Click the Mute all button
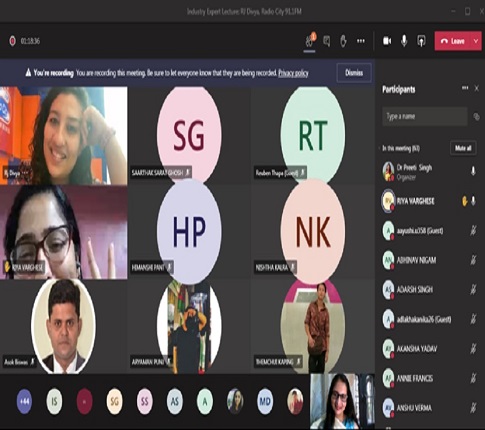The width and height of the screenshot is (485, 430). tap(463, 148)
